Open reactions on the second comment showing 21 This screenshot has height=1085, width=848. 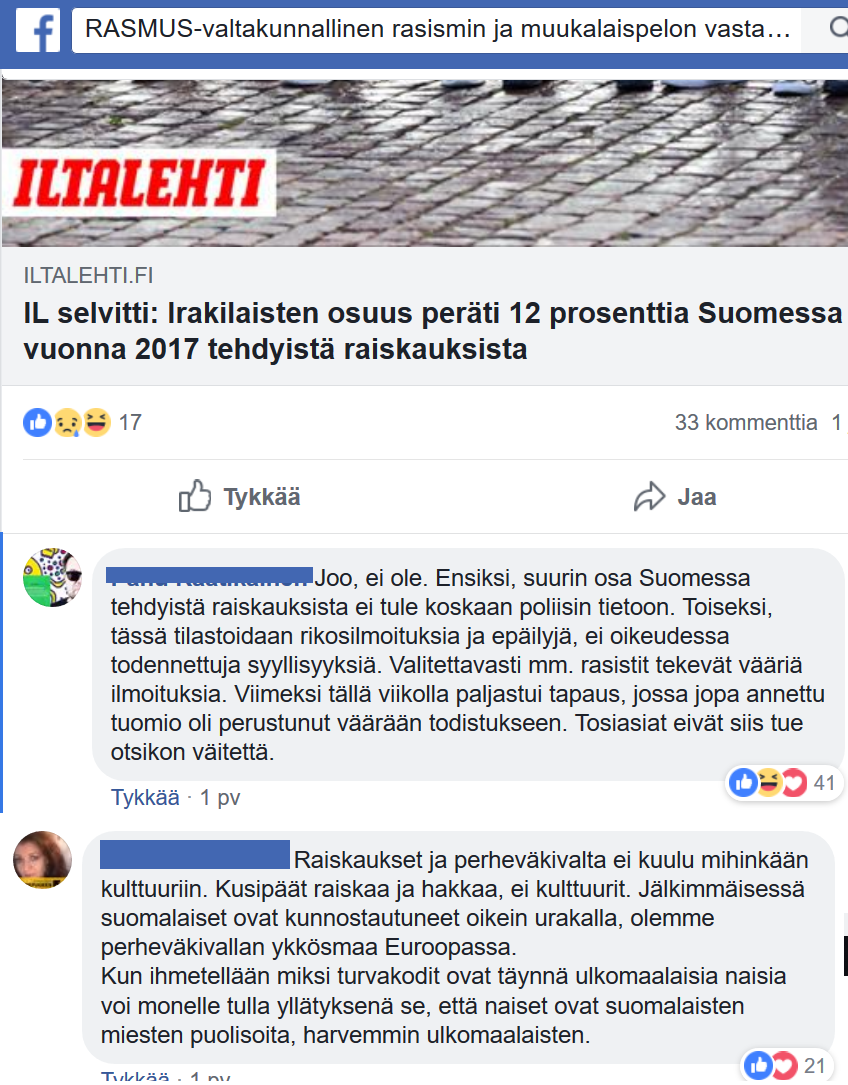786,1066
